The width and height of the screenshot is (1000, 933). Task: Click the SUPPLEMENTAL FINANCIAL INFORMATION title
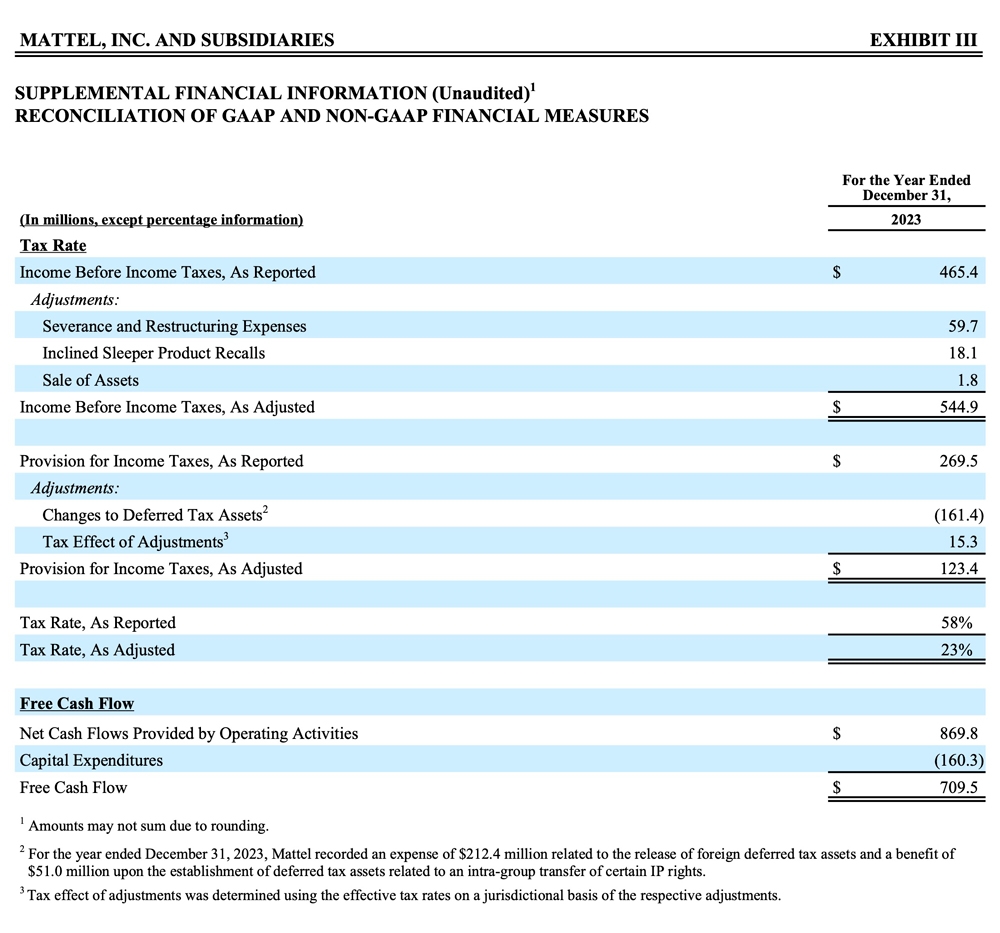pos(275,91)
